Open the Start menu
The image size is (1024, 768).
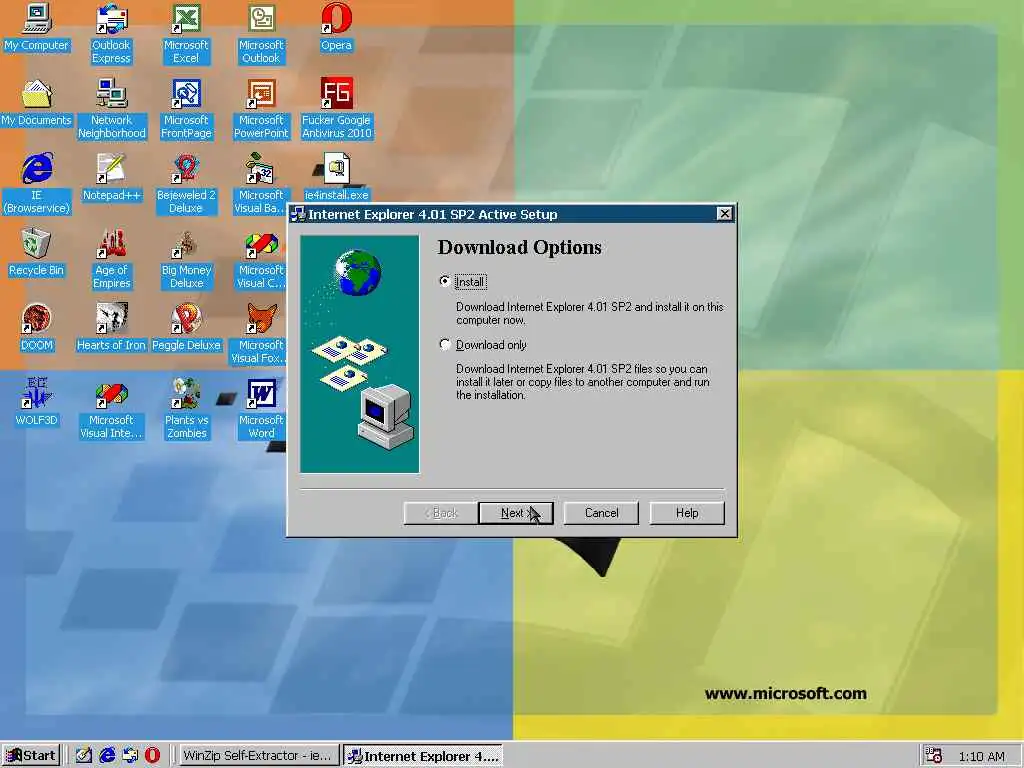coord(31,756)
